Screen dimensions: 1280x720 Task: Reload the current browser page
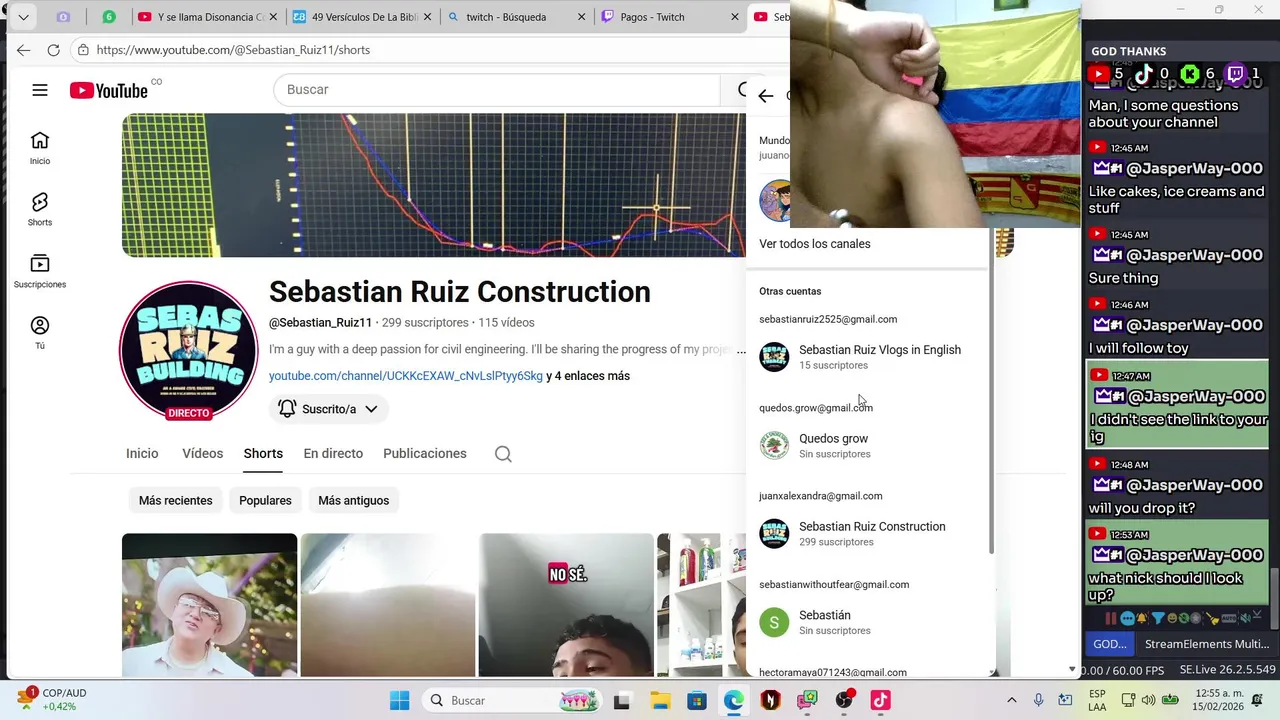54,49
